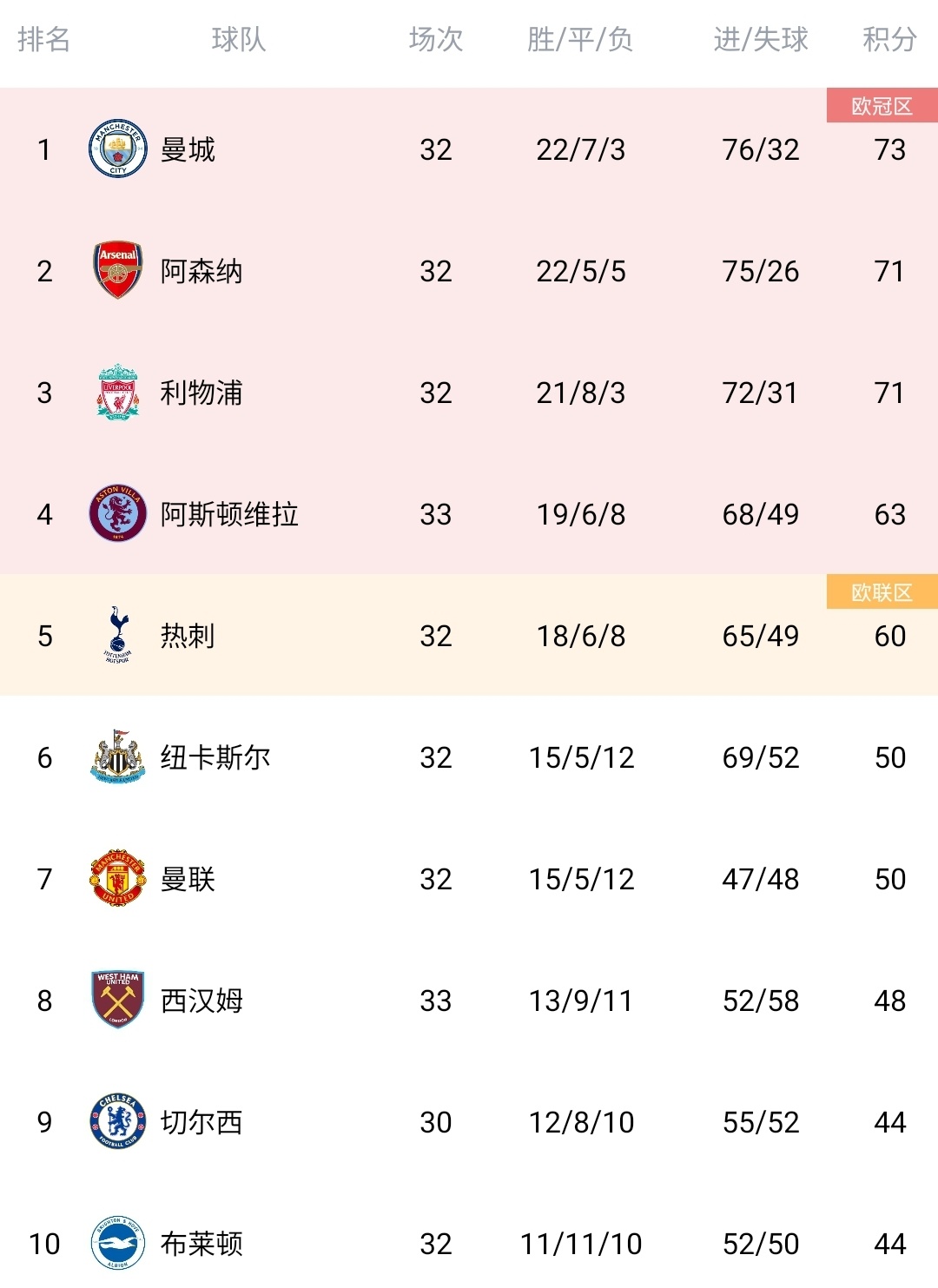Click the 欧联区 zone label
The height and width of the screenshot is (1288, 938).
[x=882, y=592]
